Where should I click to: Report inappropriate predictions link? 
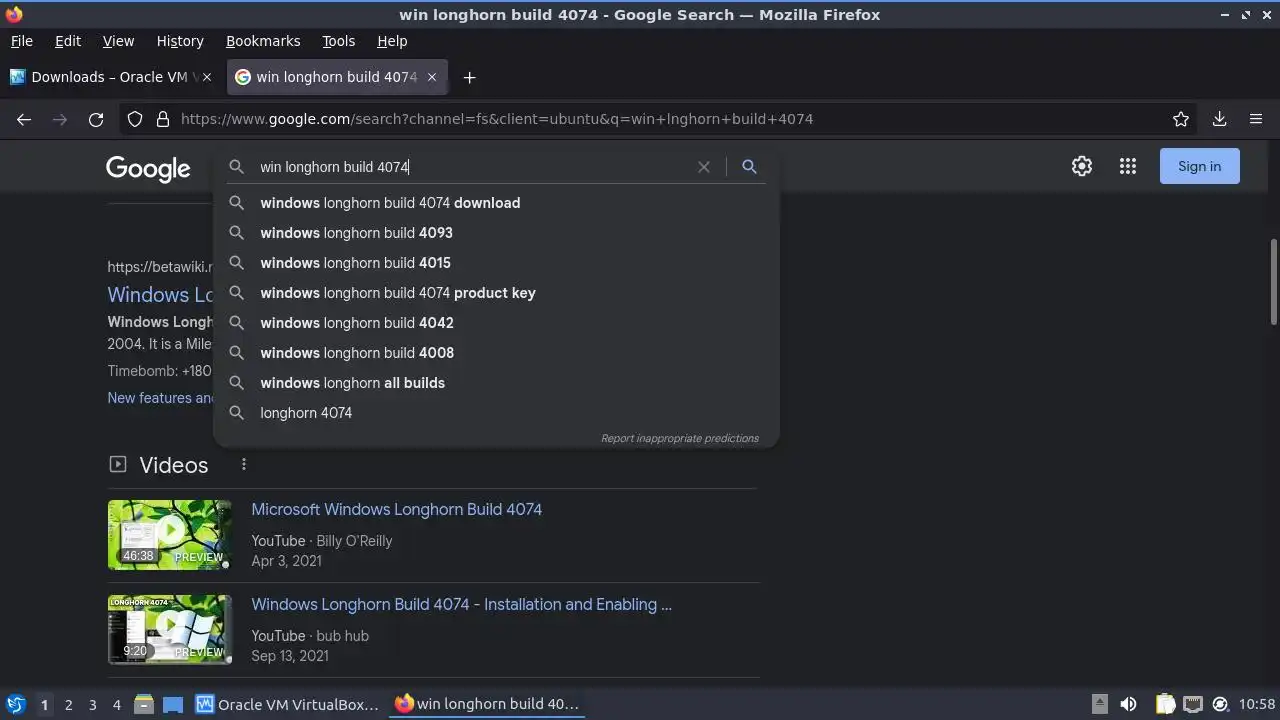click(x=680, y=438)
